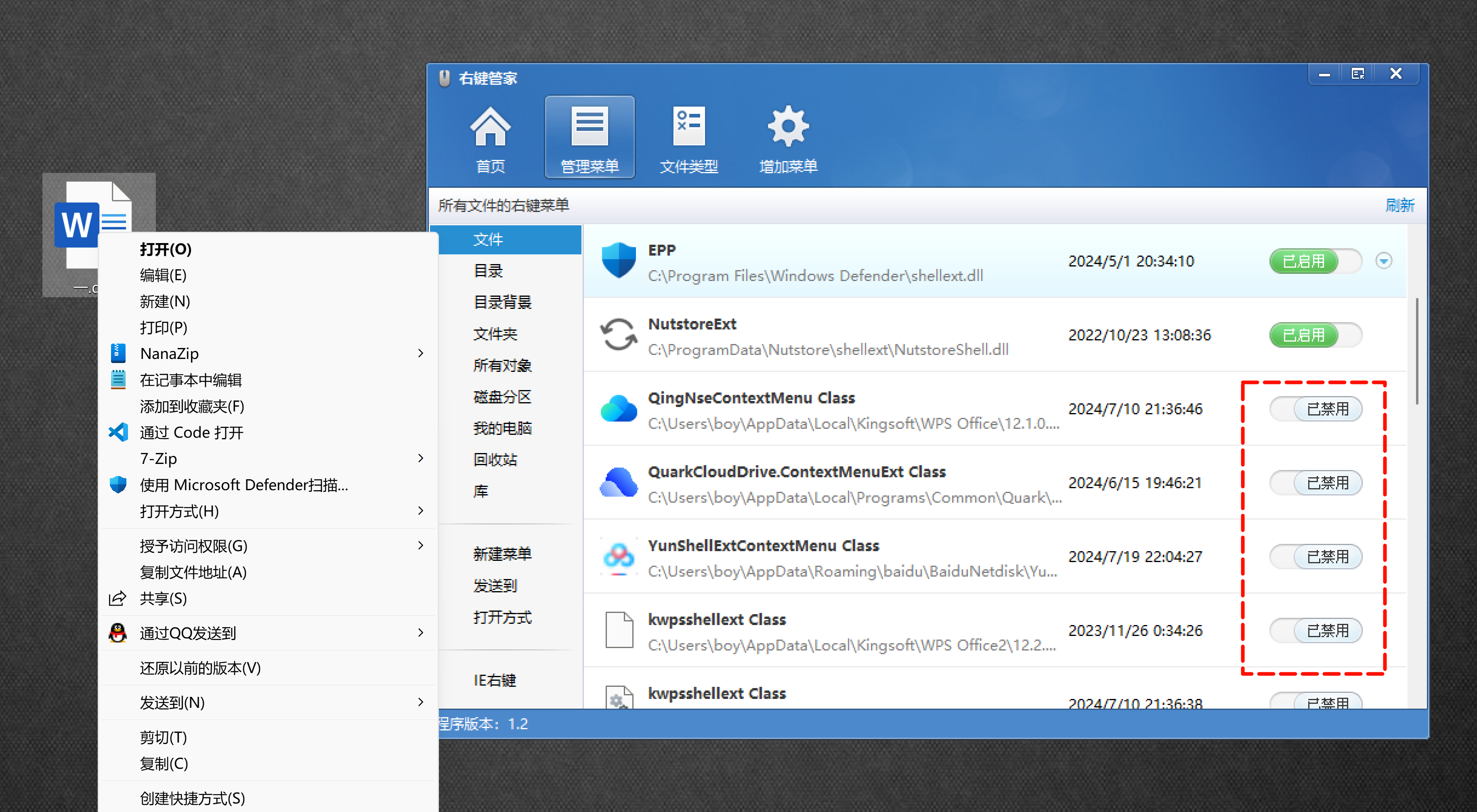Click the EPP Windows Defender shield icon

(619, 261)
